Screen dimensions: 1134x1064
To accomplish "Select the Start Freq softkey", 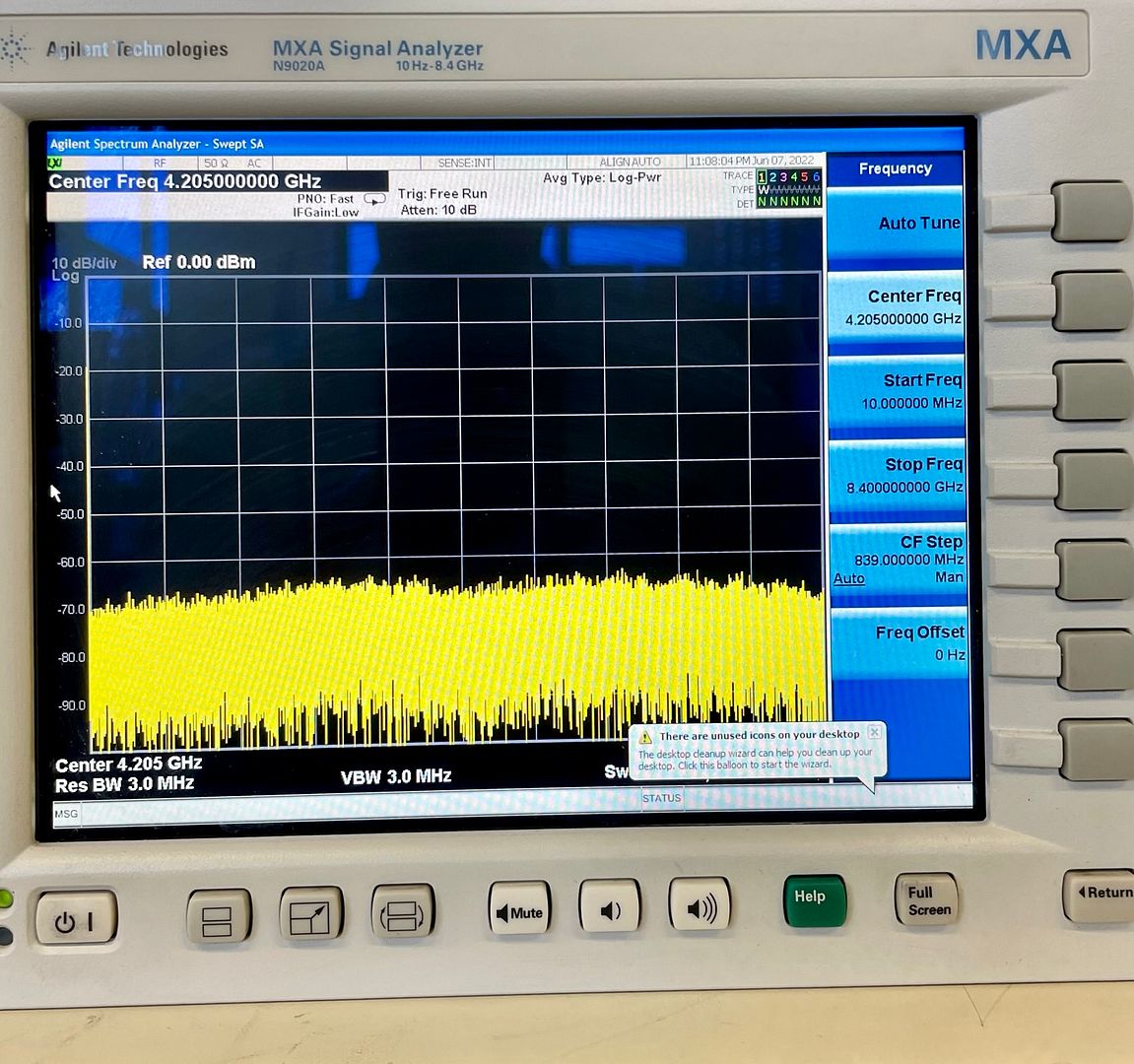I will pyautogui.click(x=896, y=392).
